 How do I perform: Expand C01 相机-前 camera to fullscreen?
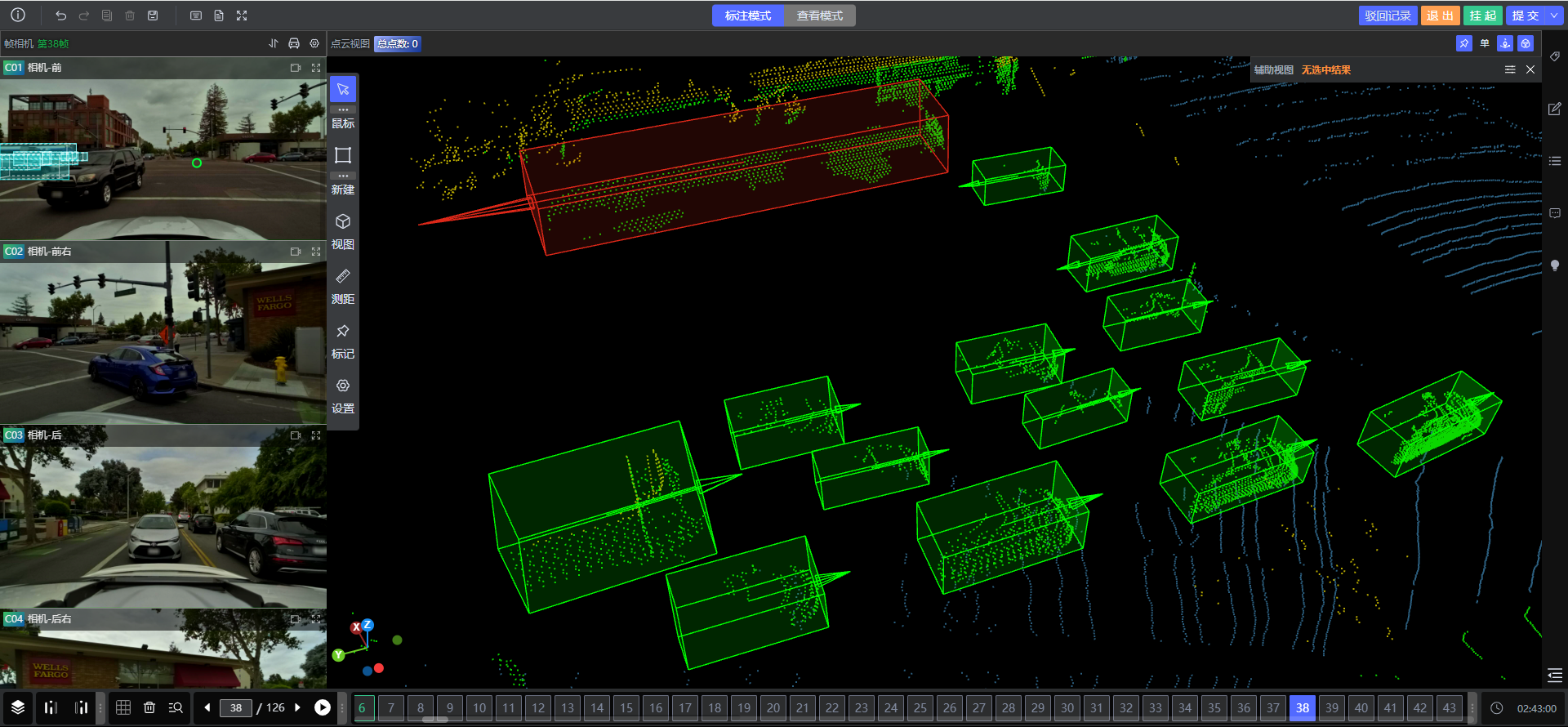point(316,68)
